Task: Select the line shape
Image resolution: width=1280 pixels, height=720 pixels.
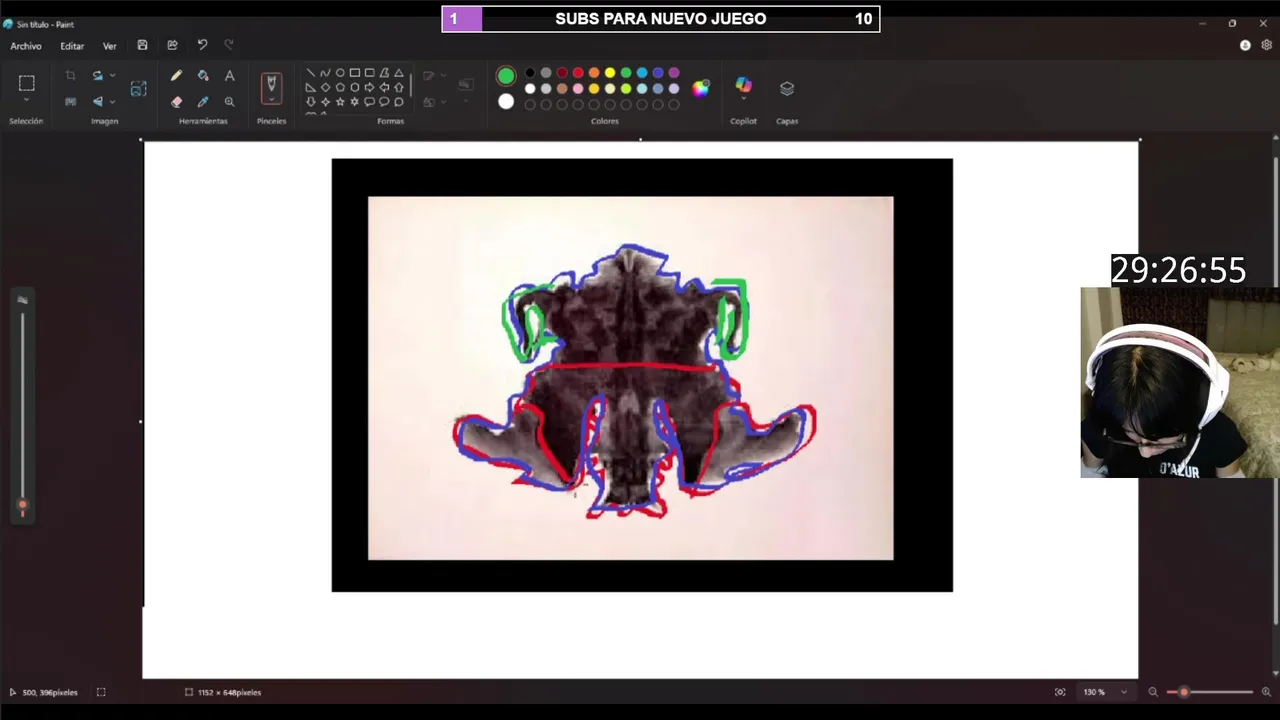Action: 310,73
